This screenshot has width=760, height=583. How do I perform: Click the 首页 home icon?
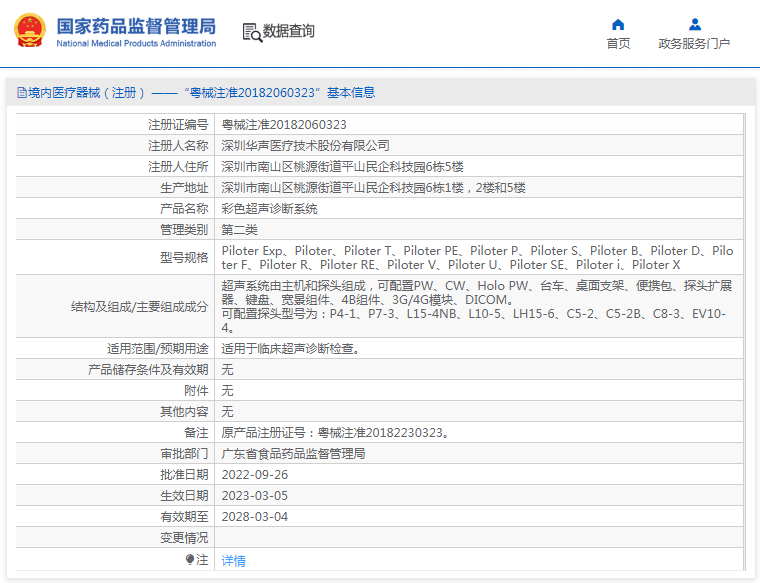click(618, 24)
